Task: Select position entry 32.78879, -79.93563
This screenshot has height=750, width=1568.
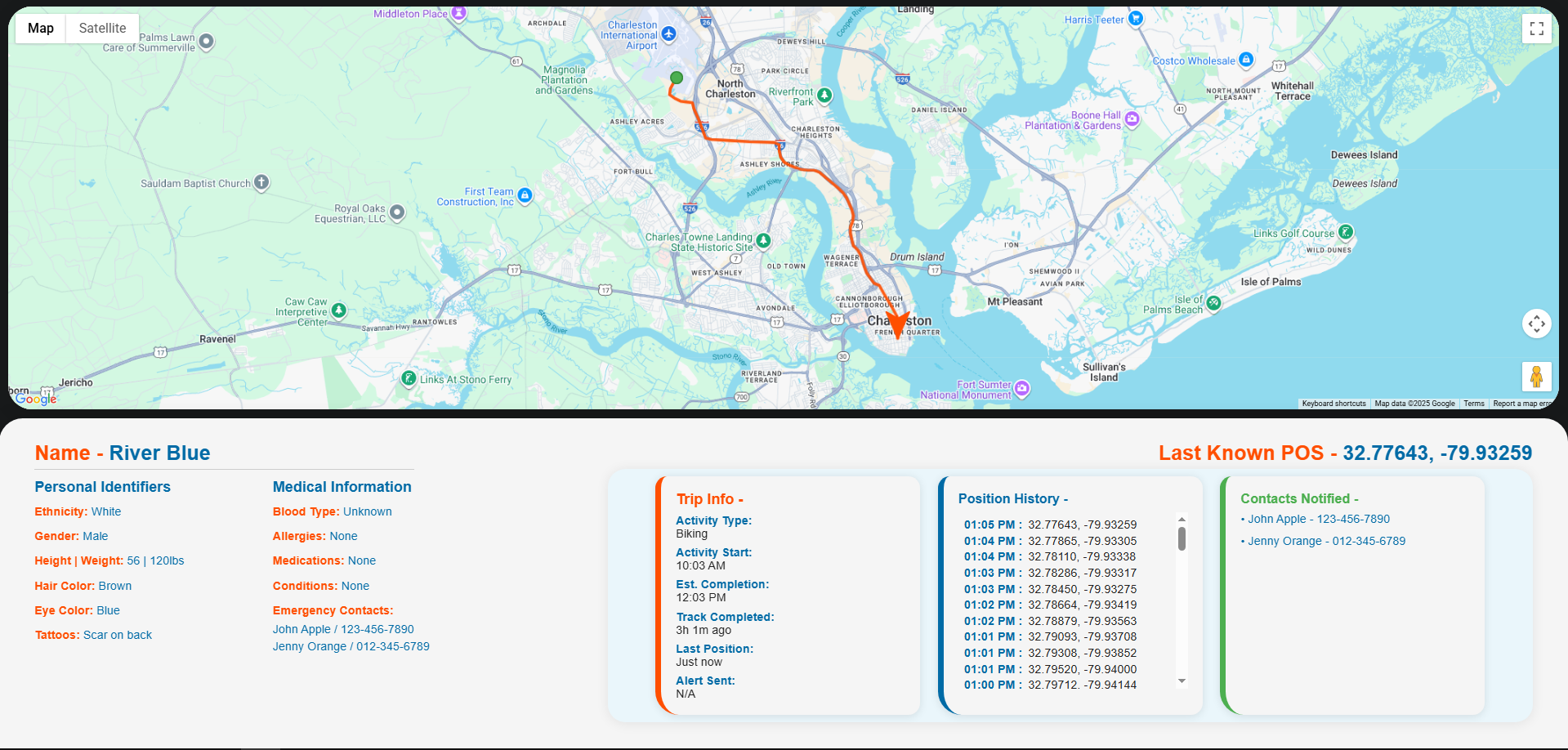Action: 1050,621
